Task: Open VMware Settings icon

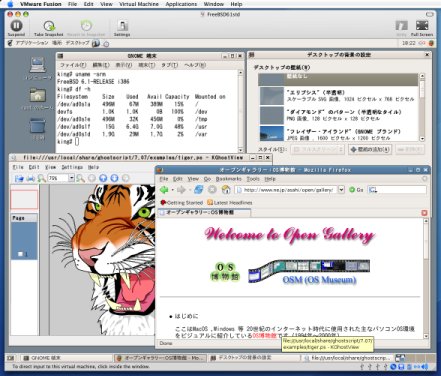Action: point(122,28)
